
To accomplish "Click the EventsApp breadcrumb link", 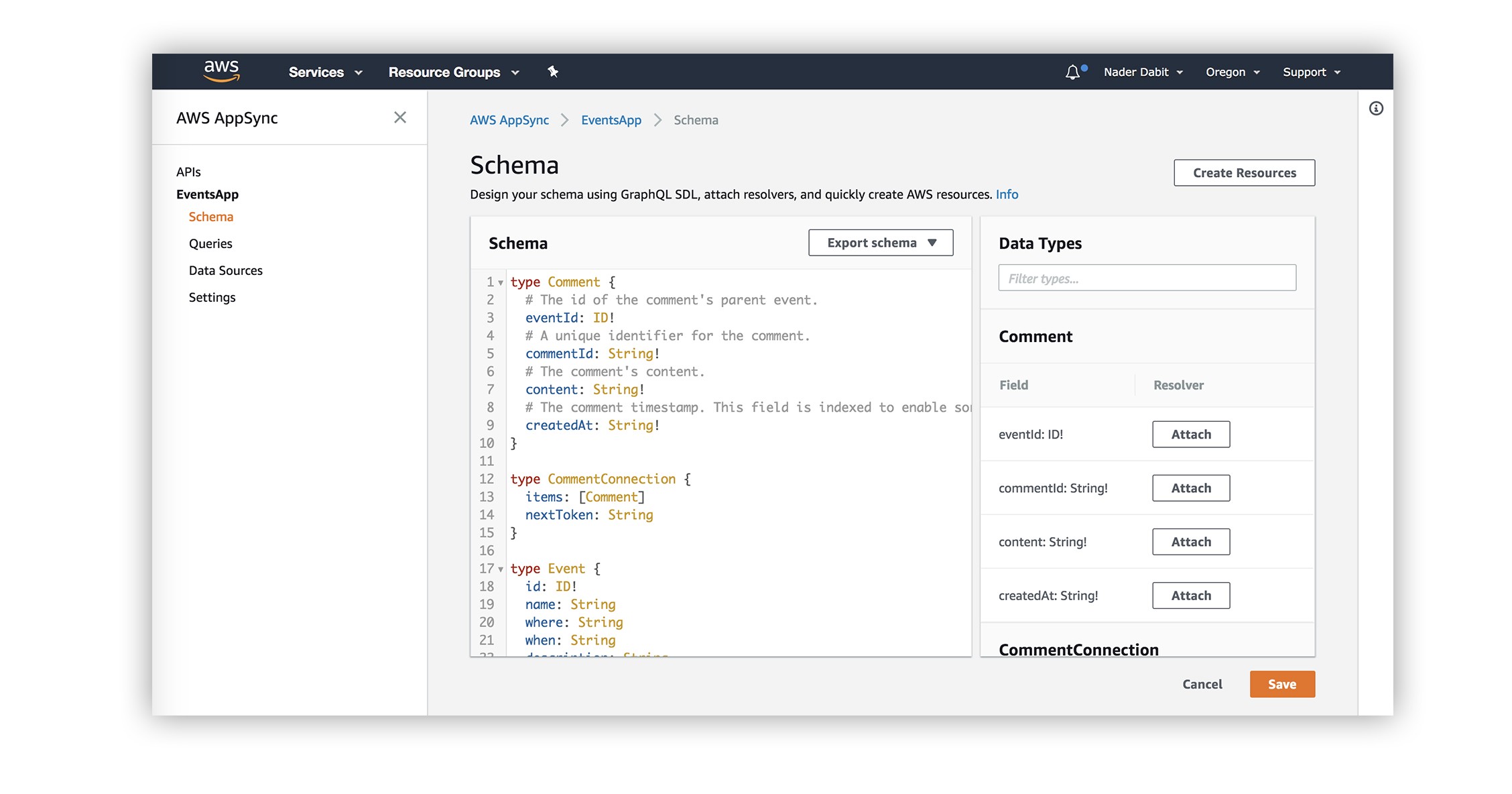I will [x=611, y=121].
